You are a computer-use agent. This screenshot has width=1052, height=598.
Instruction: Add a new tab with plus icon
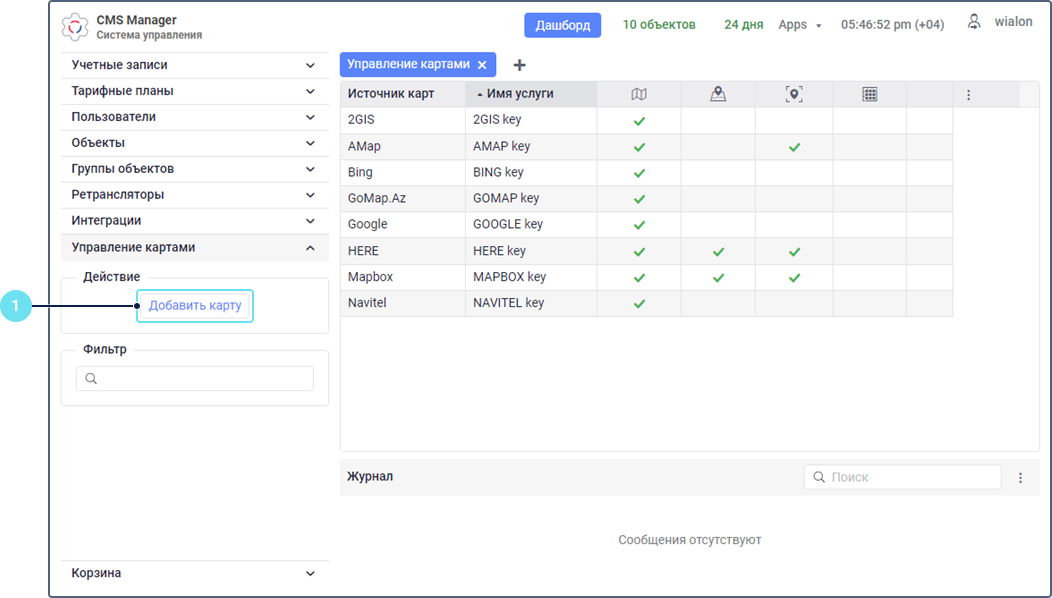point(519,65)
